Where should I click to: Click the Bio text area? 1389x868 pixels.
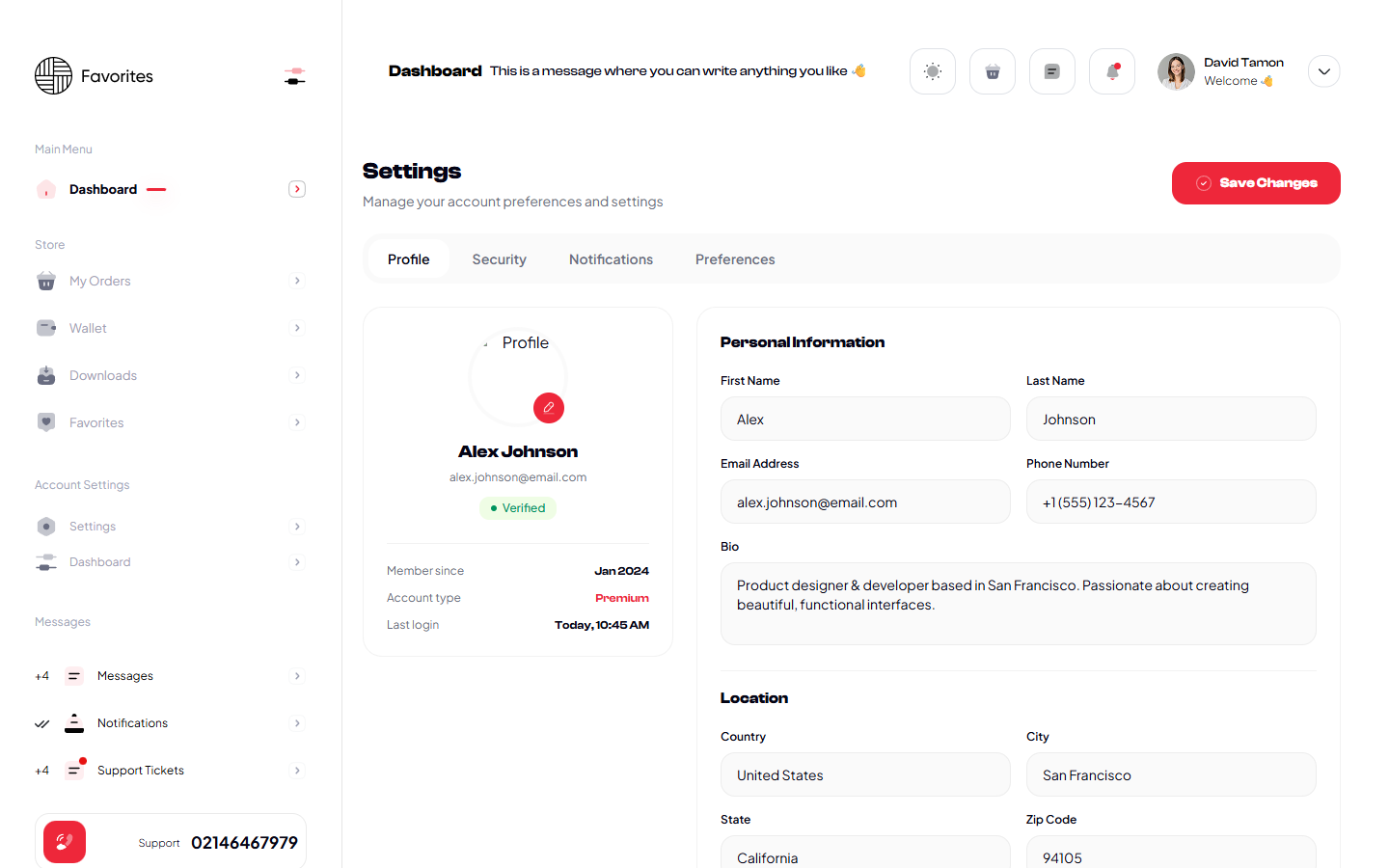1018,604
